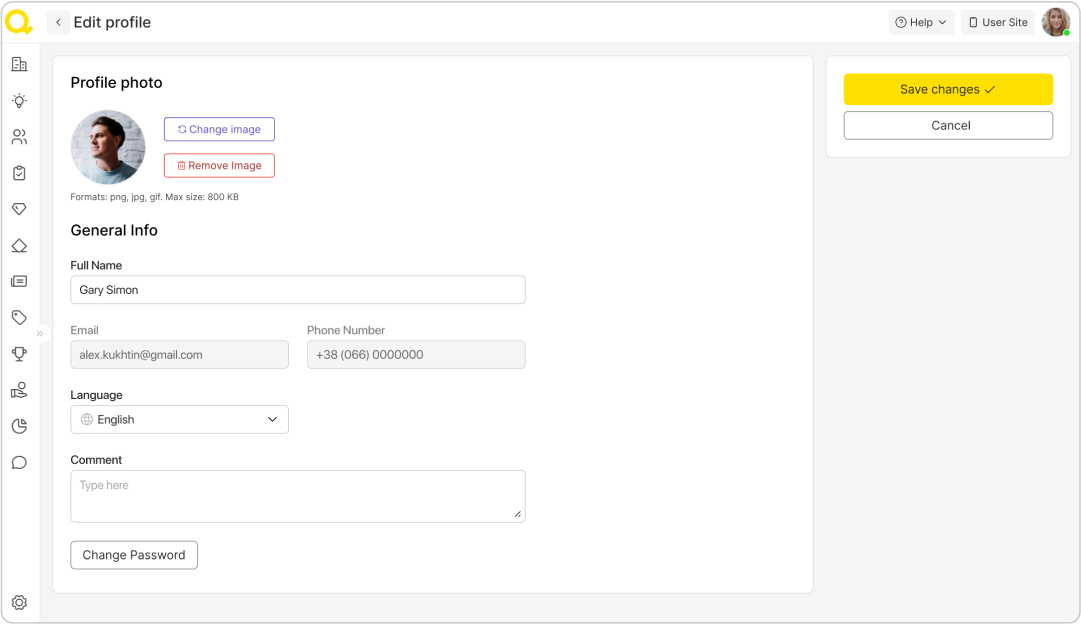1081x624 pixels.
Task: Expand the Help menu
Action: (921, 22)
